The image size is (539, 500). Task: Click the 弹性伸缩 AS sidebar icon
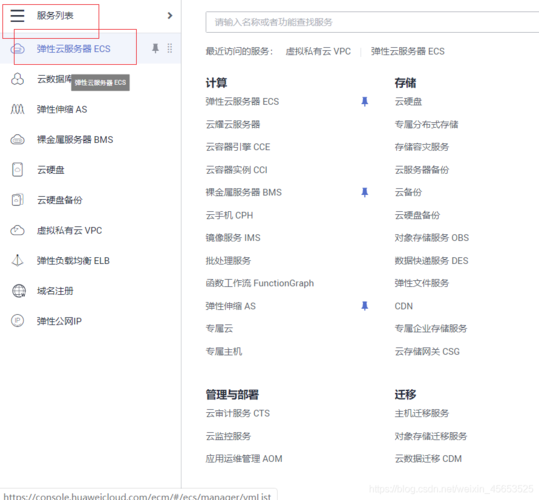tap(18, 109)
